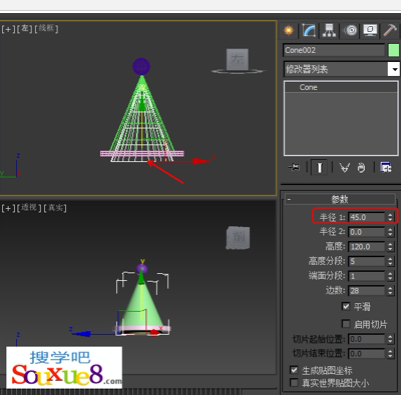Viewport: 401px width, 395px height.
Task: Toggle Show End Result icon
Action: click(x=319, y=167)
